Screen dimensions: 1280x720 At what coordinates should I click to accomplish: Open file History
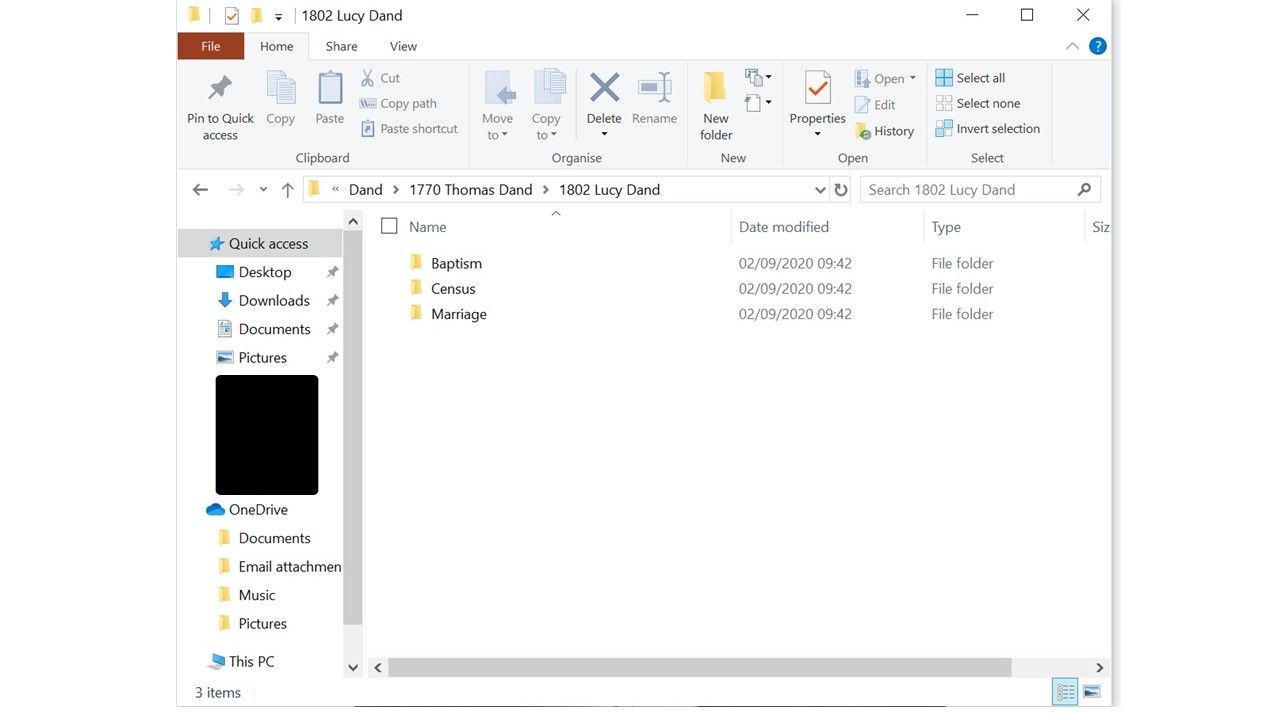[x=886, y=130]
